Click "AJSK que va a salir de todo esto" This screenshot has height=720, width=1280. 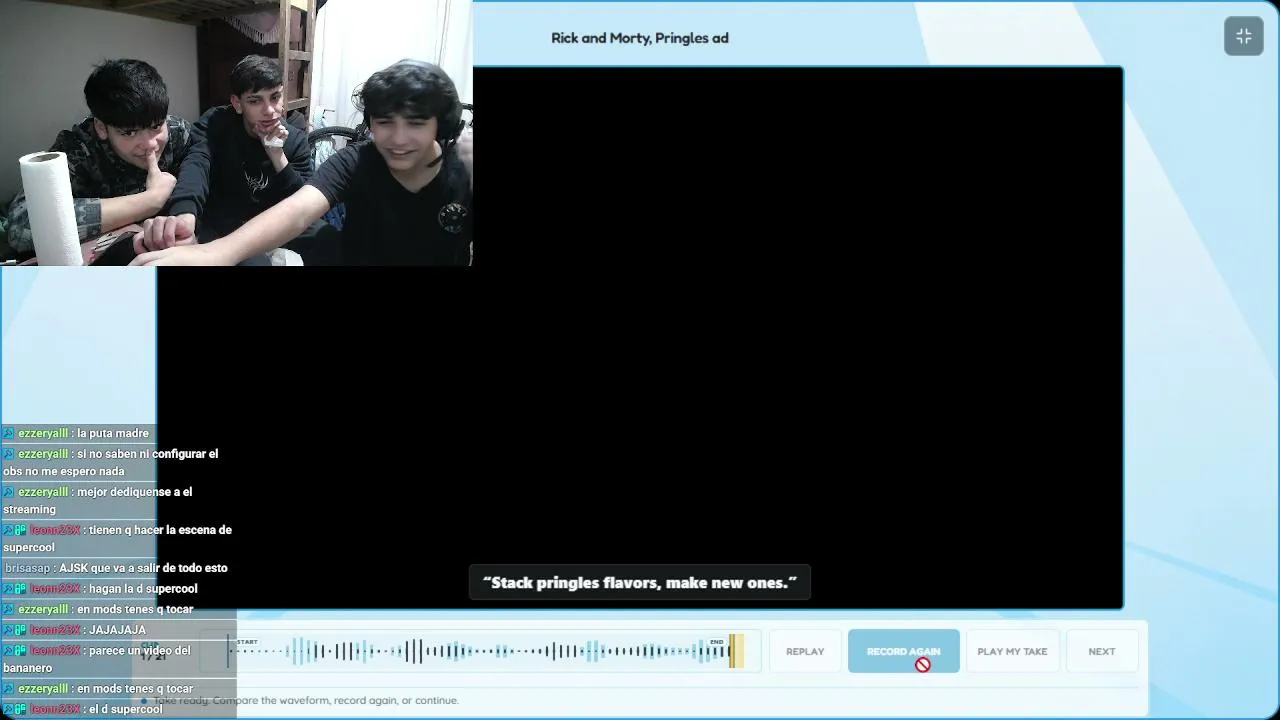(143, 568)
